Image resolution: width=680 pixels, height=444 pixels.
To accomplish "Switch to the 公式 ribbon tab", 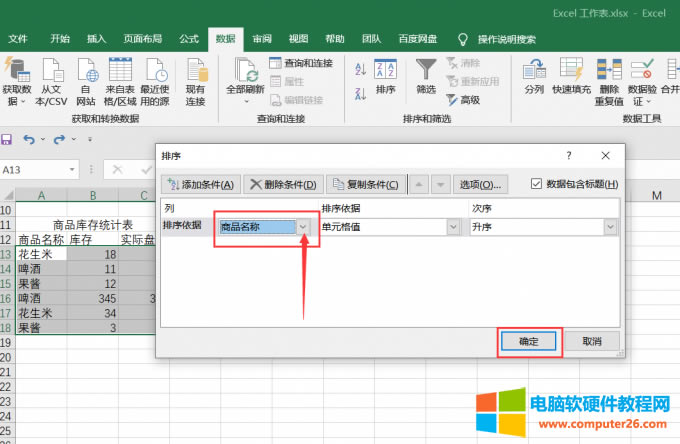I will [x=188, y=39].
